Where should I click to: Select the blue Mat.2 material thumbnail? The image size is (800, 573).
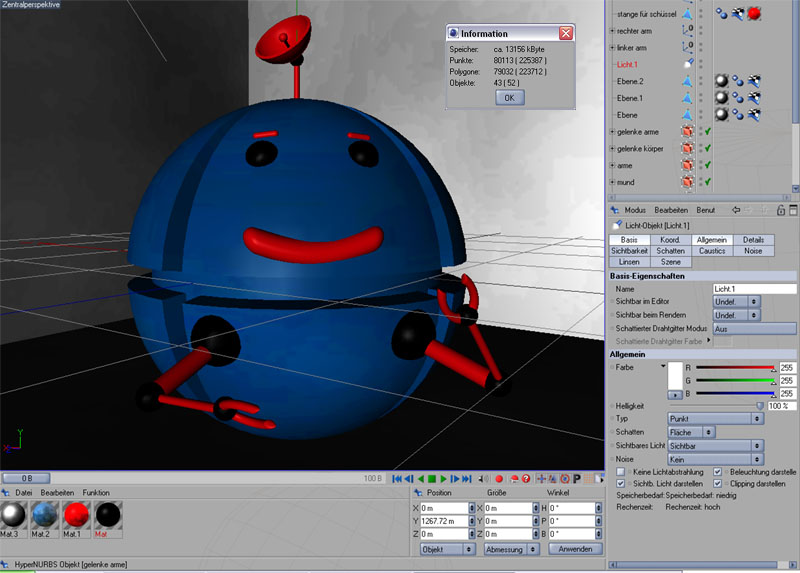pos(43,515)
